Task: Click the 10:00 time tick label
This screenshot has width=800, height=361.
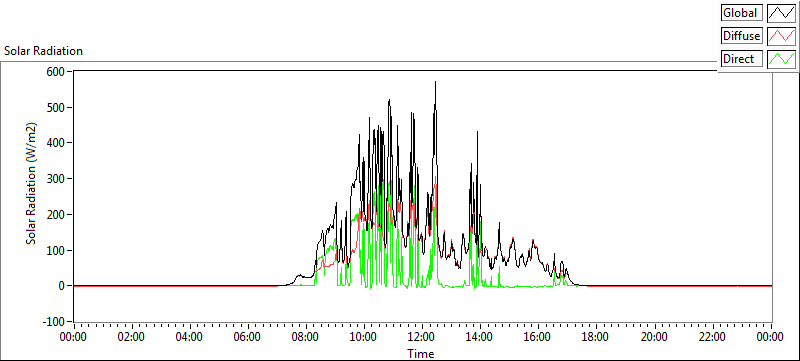Action: [364, 337]
